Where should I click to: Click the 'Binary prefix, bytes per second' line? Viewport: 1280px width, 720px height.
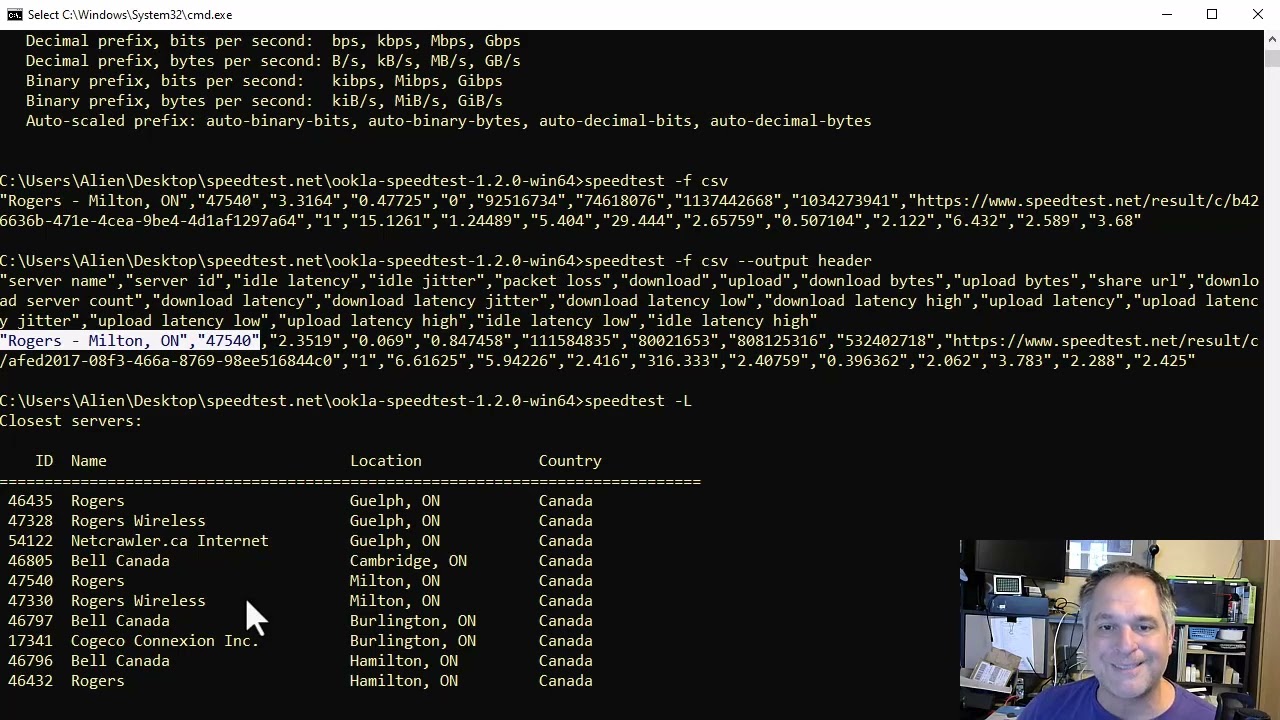pos(264,100)
